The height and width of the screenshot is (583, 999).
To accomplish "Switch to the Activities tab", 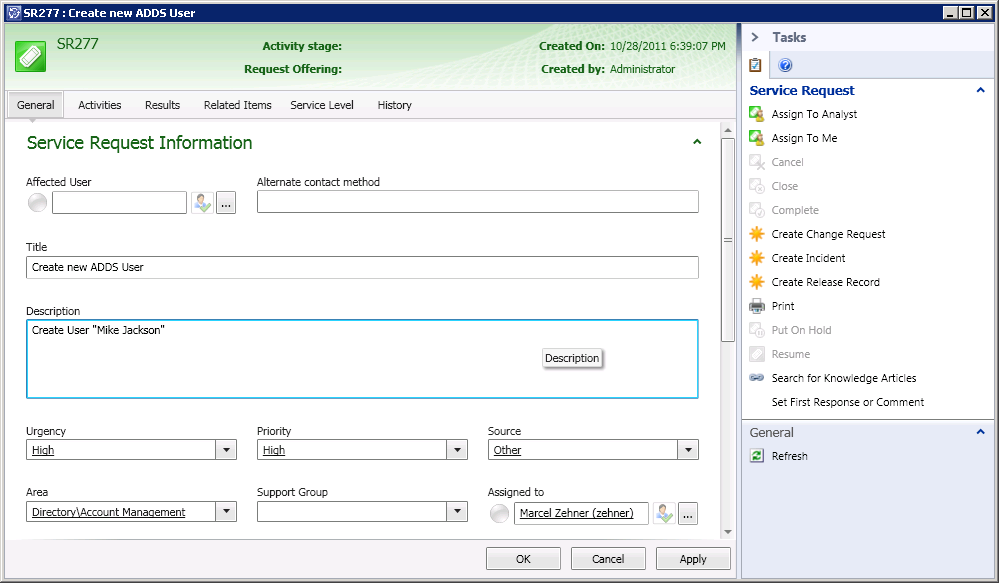I will (x=100, y=105).
